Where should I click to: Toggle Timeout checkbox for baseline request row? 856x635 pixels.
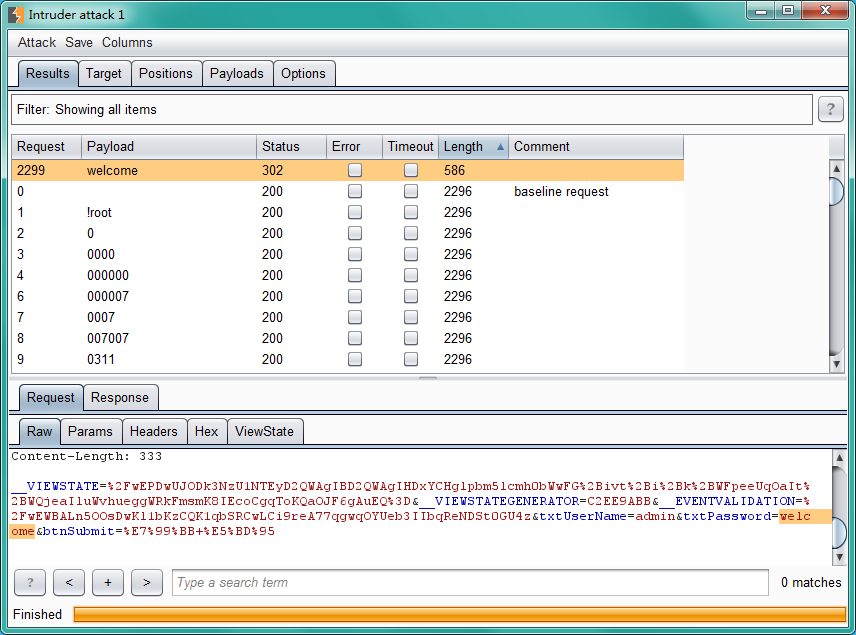[411, 191]
